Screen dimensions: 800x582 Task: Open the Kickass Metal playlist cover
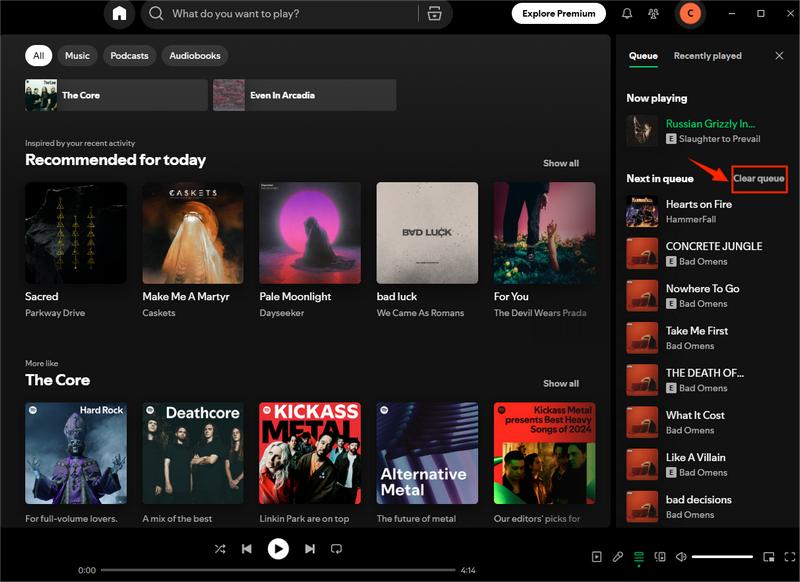coord(310,453)
